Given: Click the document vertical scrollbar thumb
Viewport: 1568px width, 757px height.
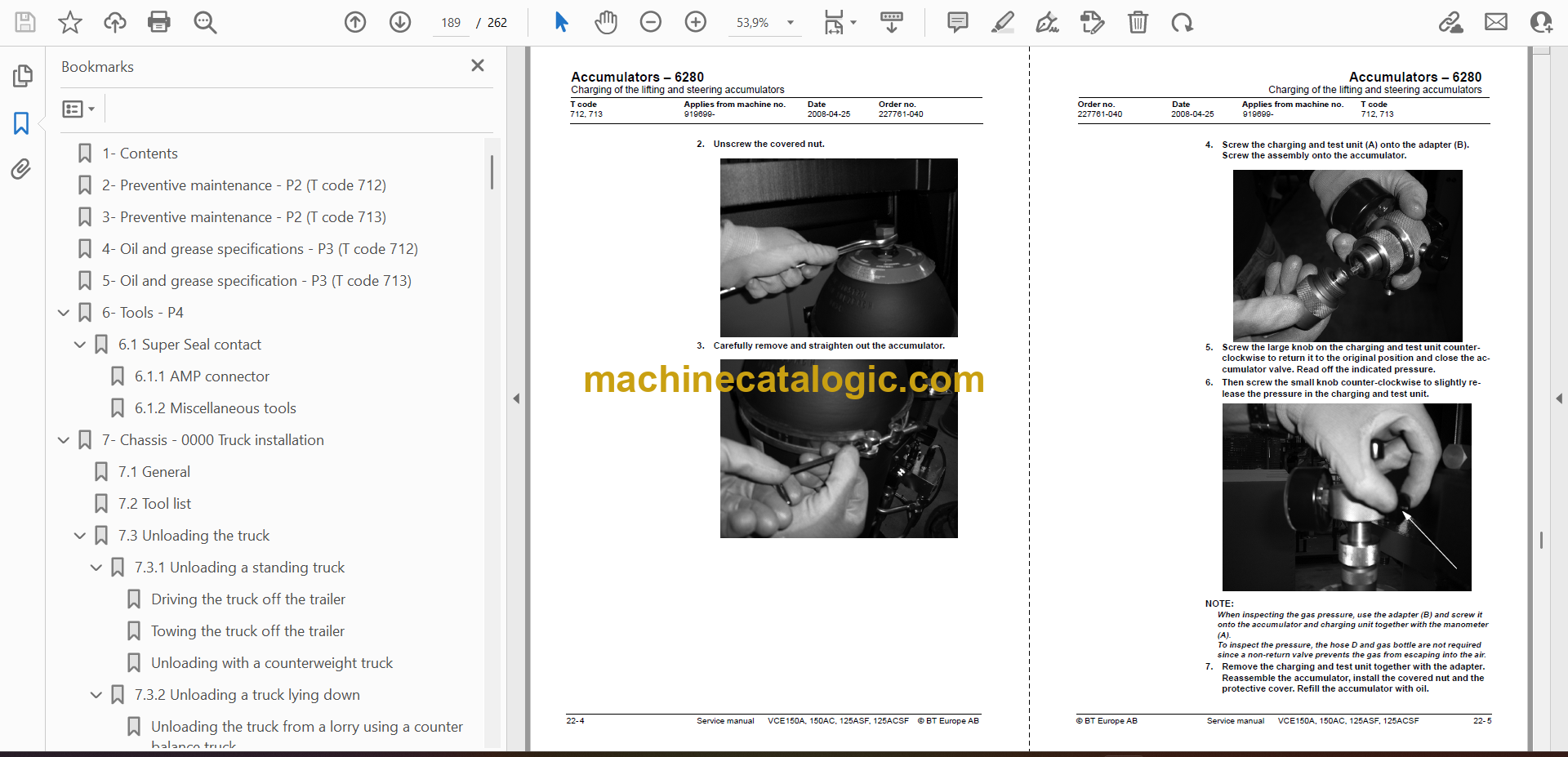Looking at the screenshot, I should tap(1541, 540).
